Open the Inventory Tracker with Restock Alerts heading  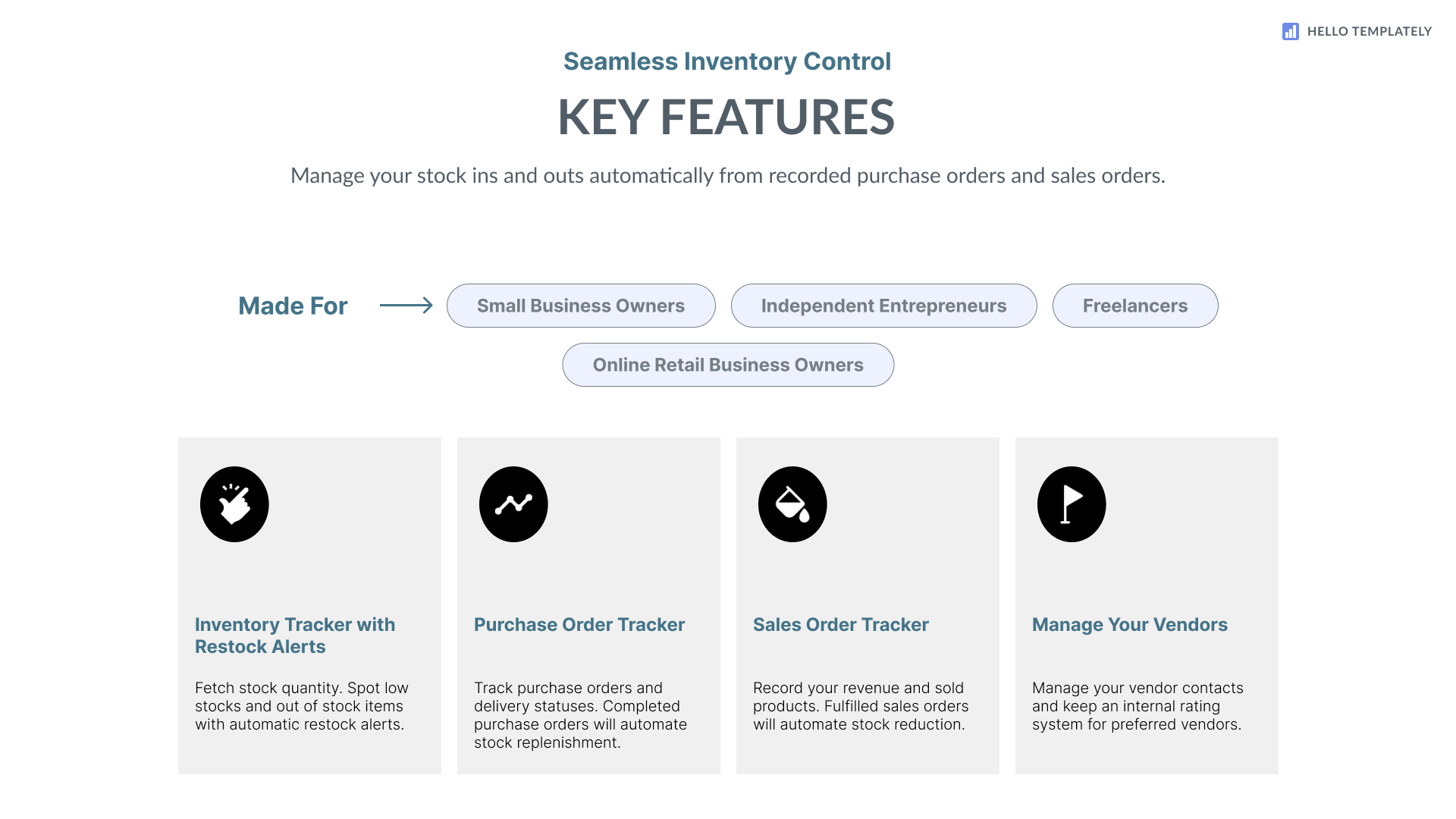295,635
